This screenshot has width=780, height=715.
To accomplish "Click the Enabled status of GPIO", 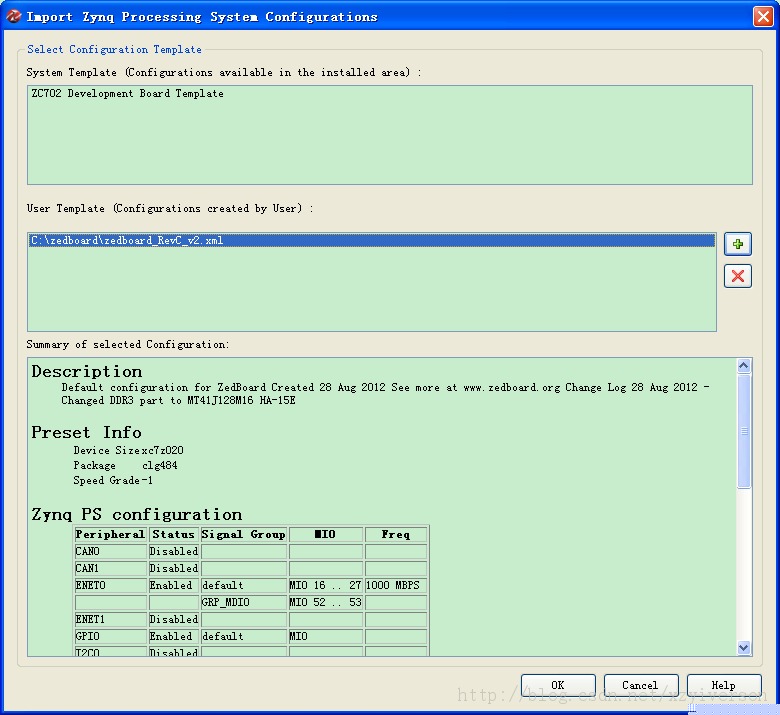I will click(x=173, y=636).
